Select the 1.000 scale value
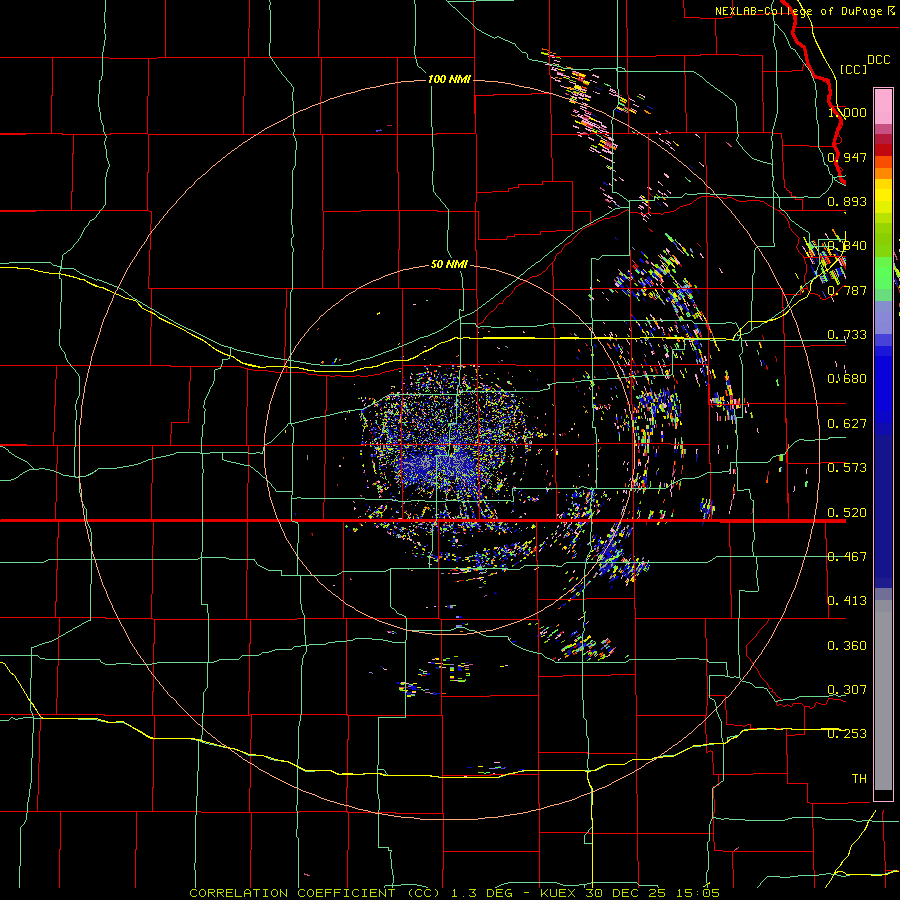The height and width of the screenshot is (900, 900). [x=847, y=112]
